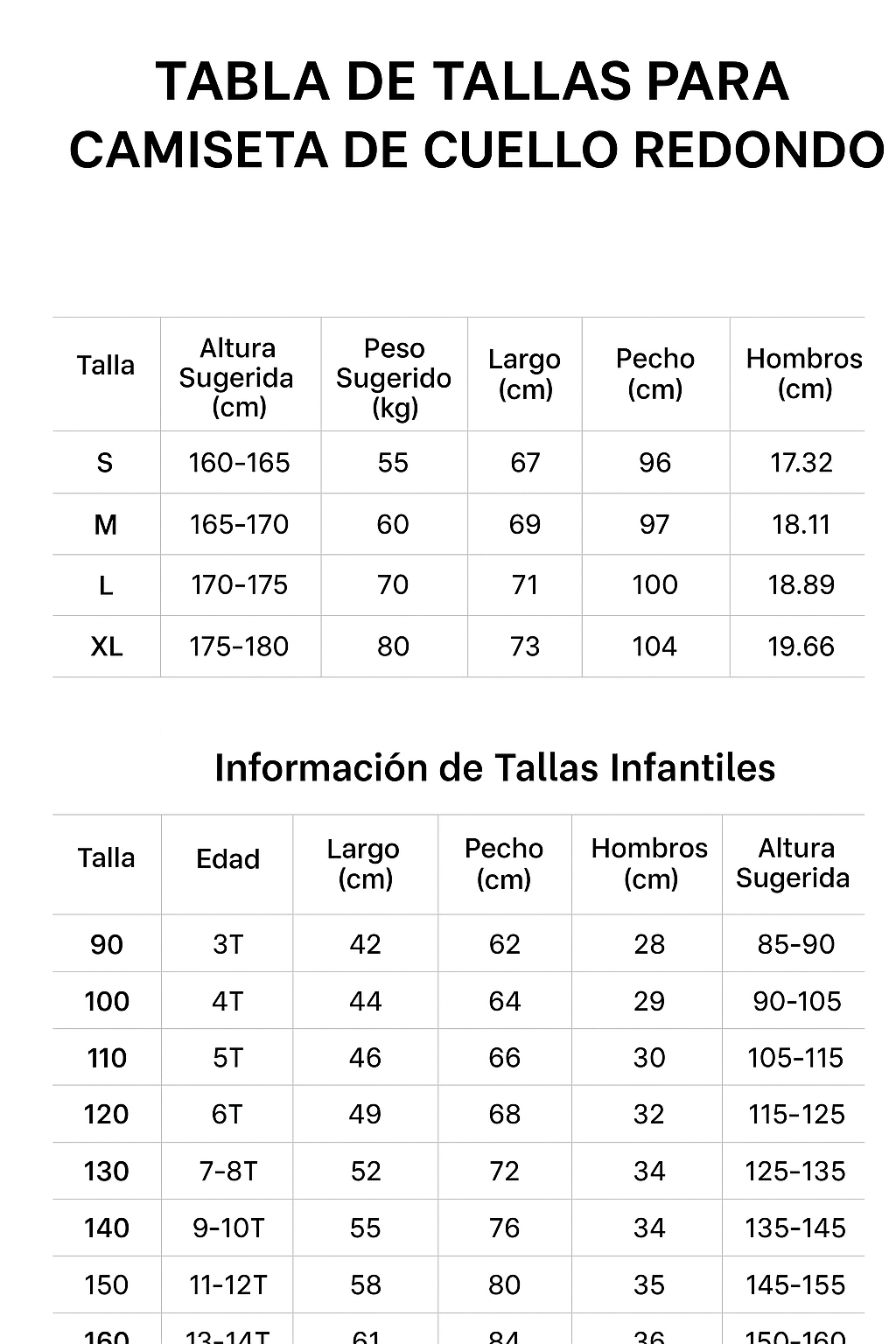Select the '85-90' height cell
This screenshot has height=1344, width=896.
pyautogui.click(x=794, y=944)
